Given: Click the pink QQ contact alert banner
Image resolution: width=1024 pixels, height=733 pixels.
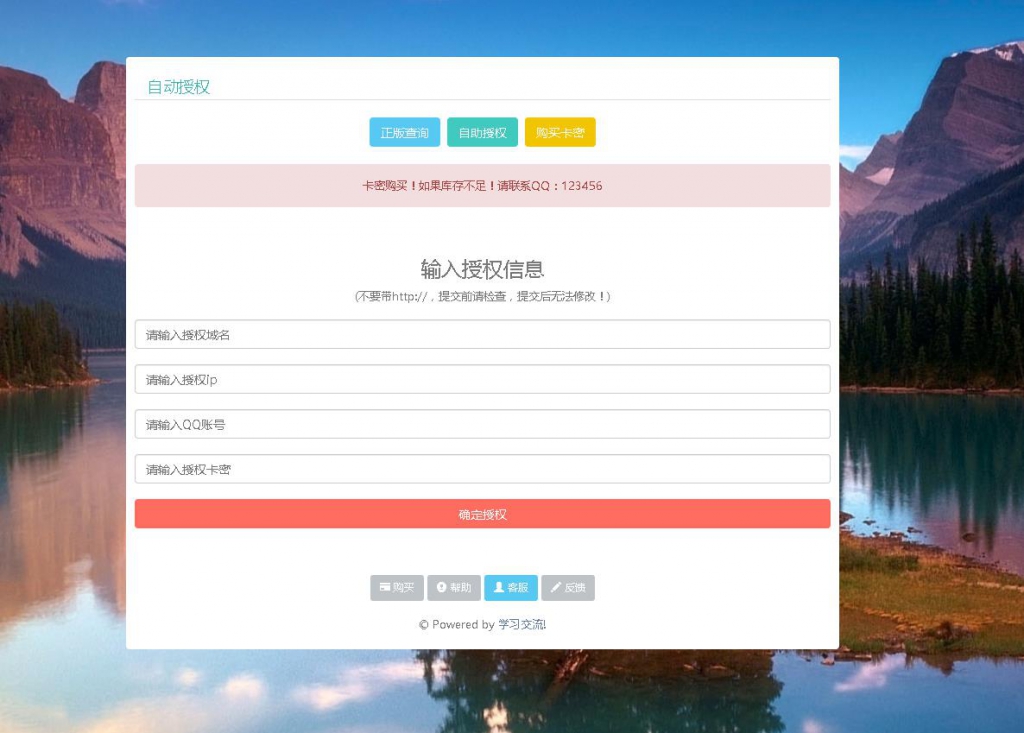Looking at the screenshot, I should coord(482,185).
